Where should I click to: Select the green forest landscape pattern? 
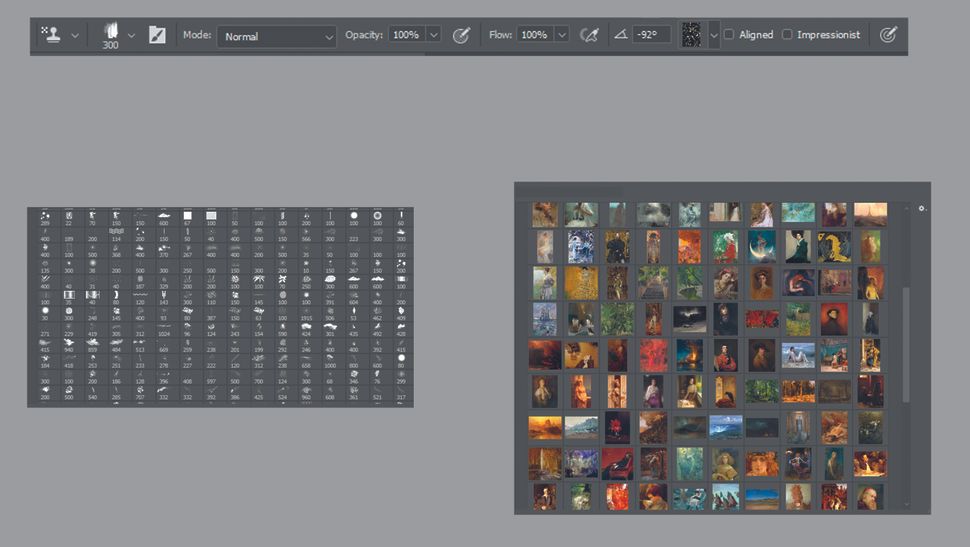pyautogui.click(x=762, y=391)
